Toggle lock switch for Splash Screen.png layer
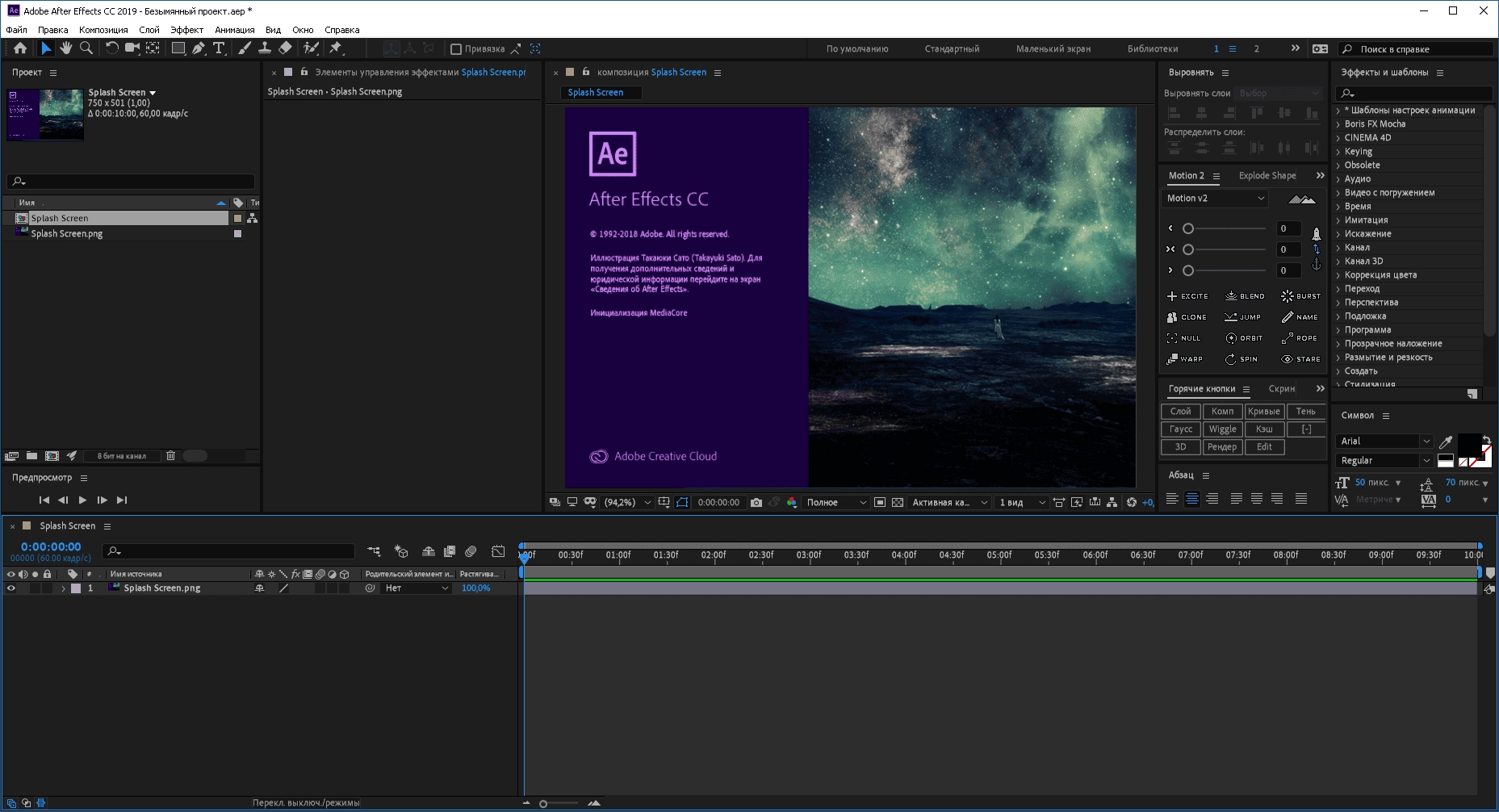This screenshot has height=812, width=1499. (x=47, y=588)
